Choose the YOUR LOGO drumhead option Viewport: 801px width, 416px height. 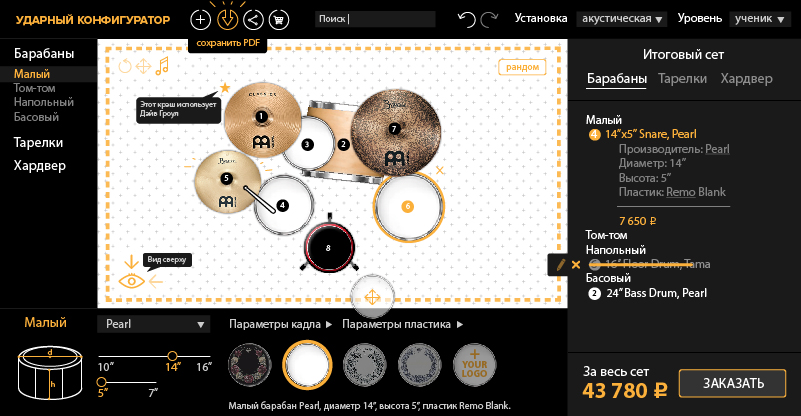click(x=475, y=364)
